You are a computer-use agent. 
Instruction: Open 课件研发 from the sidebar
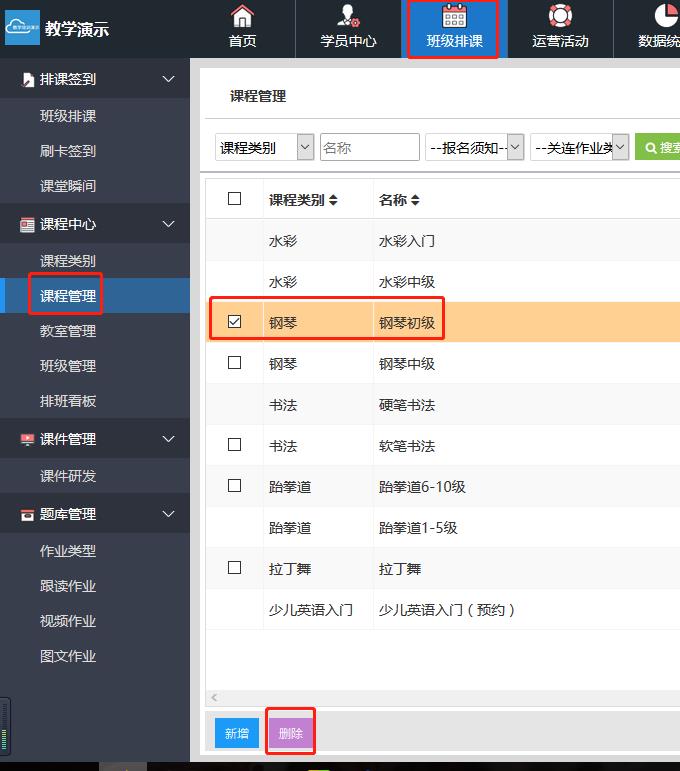(x=68, y=476)
